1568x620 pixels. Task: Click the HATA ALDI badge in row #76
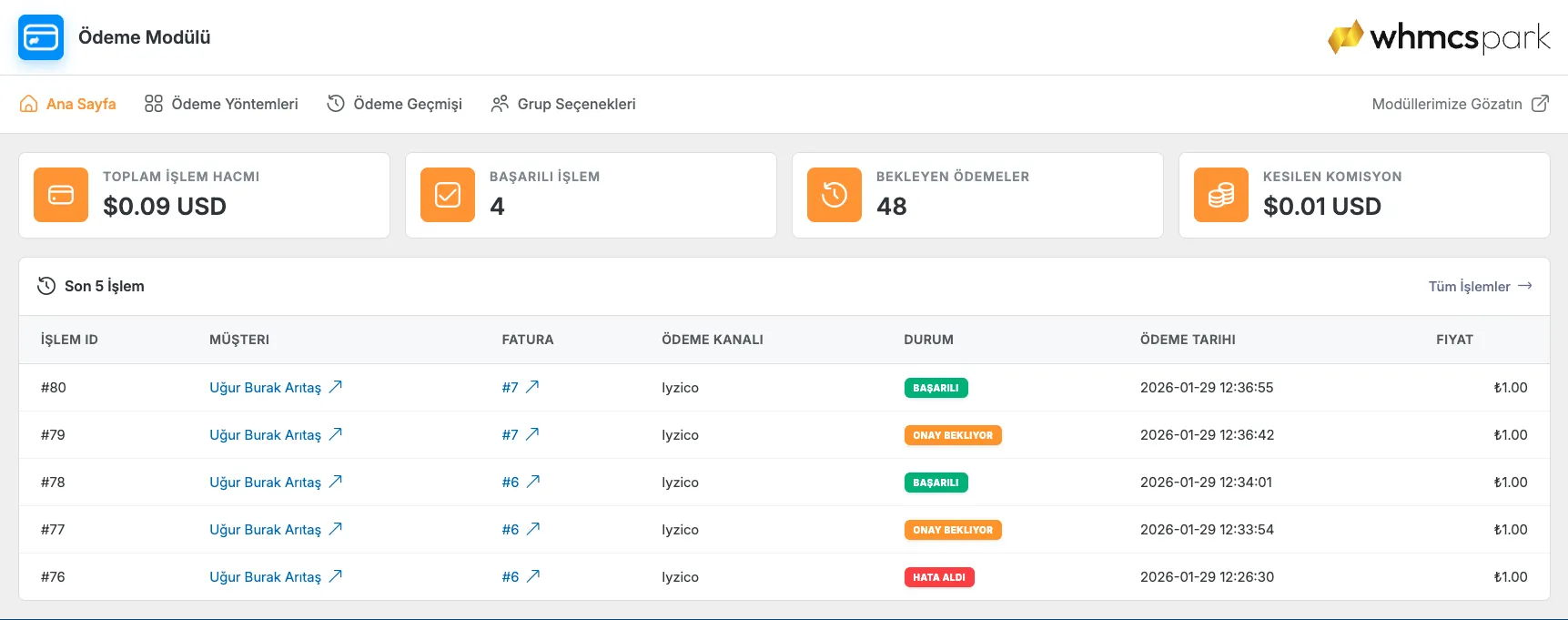point(939,577)
